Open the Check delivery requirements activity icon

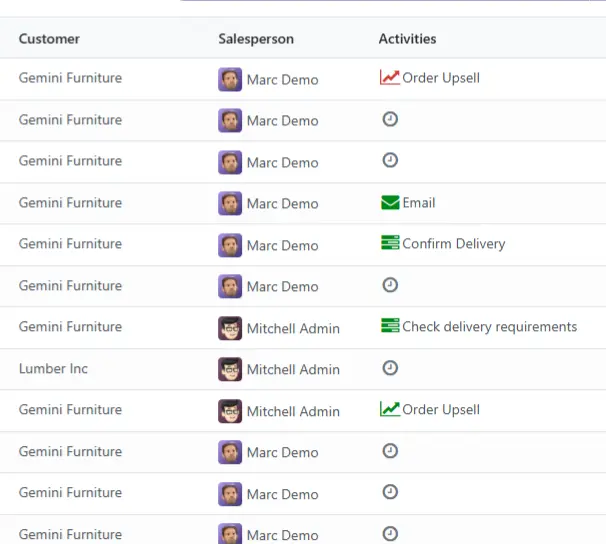click(390, 325)
